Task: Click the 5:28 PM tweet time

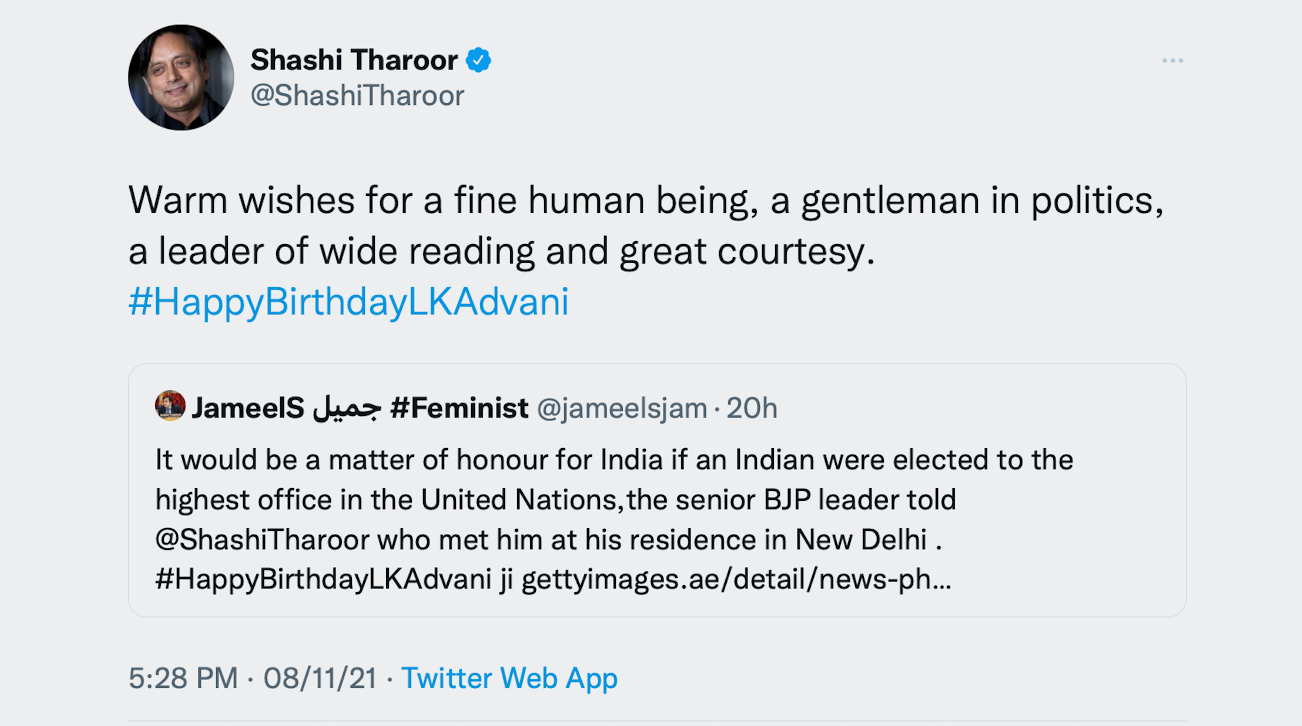Action: tap(183, 678)
